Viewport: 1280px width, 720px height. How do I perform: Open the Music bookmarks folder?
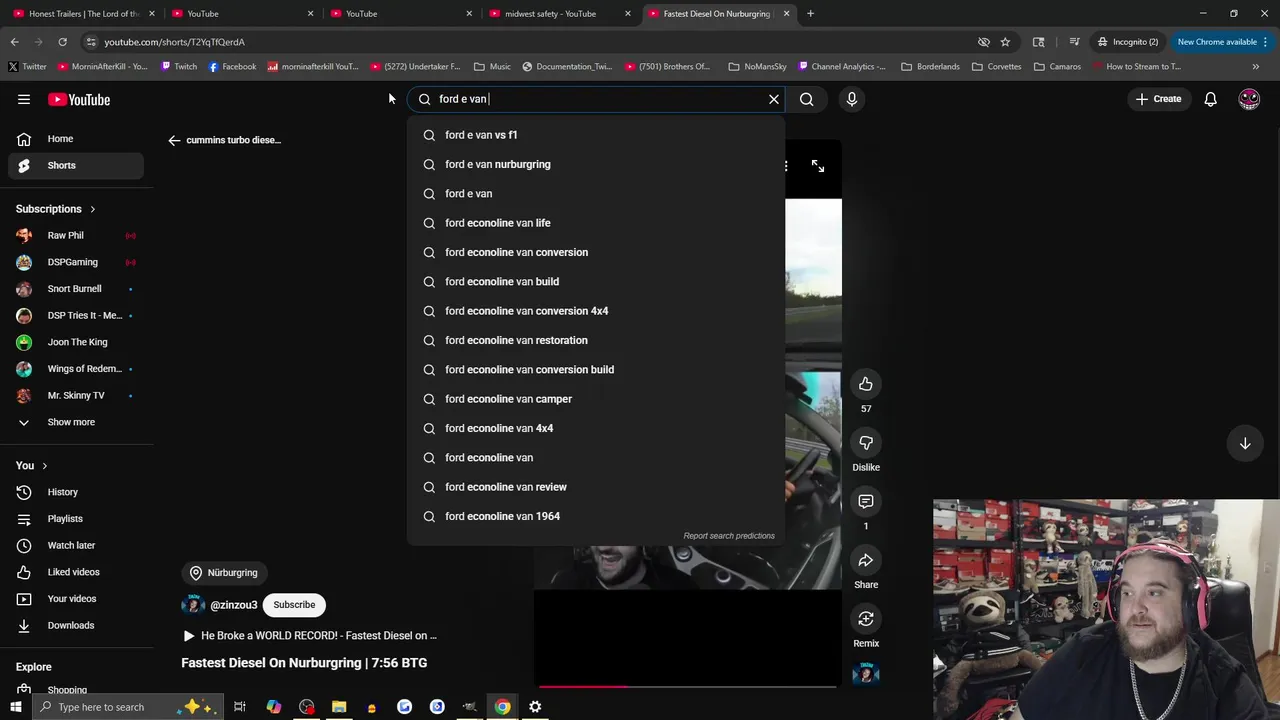point(492,67)
